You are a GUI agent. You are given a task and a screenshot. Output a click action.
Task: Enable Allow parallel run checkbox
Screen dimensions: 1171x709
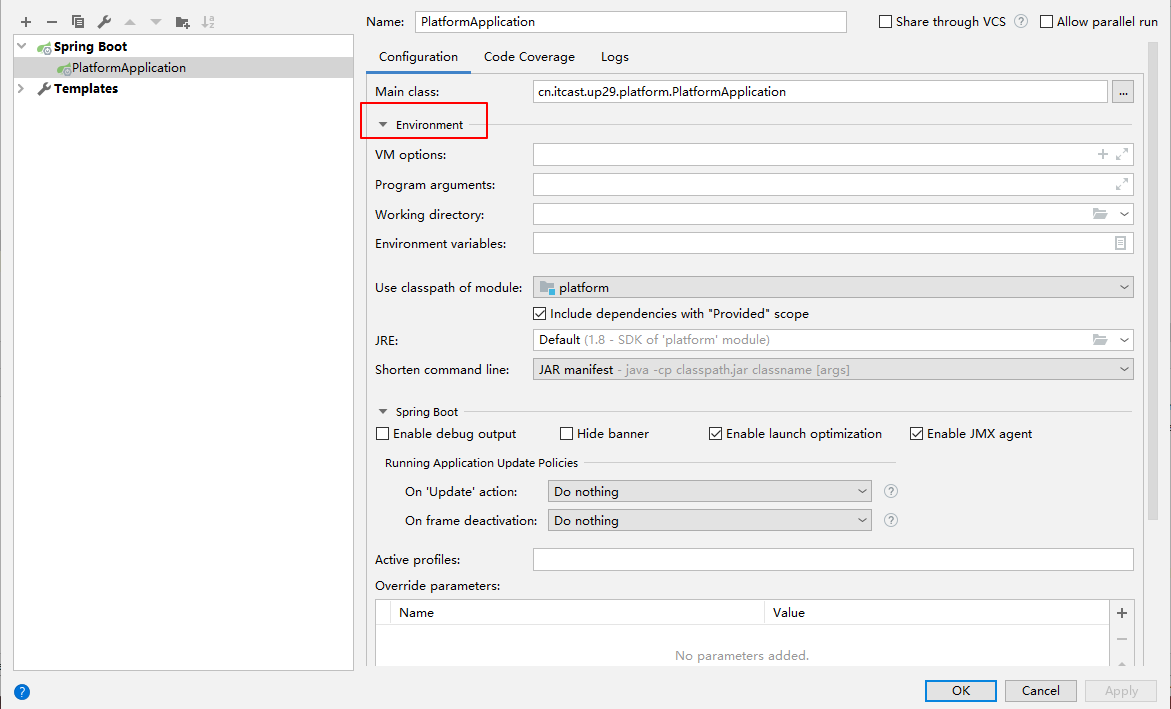pyautogui.click(x=1046, y=22)
